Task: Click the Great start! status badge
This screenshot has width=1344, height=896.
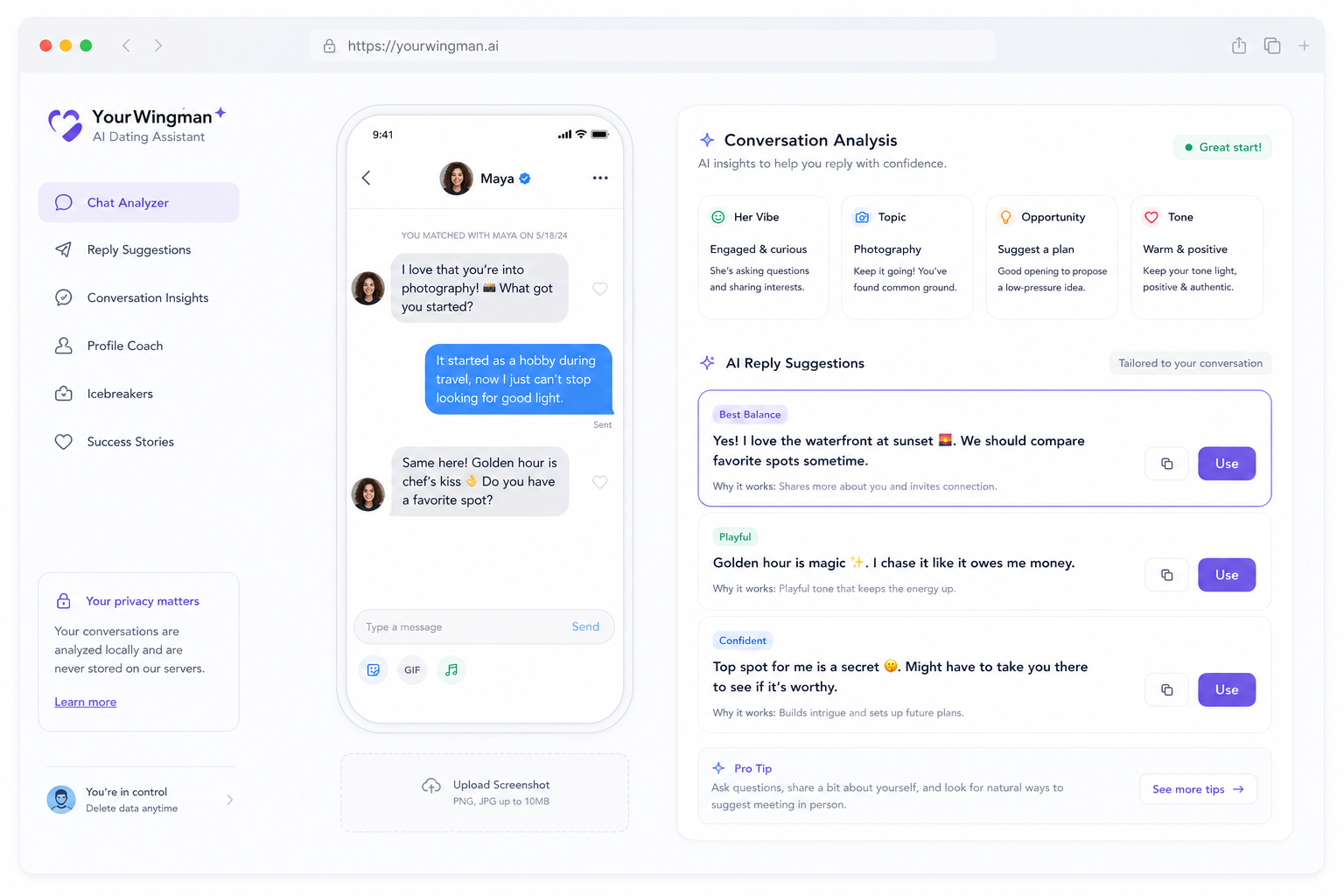Action: pyautogui.click(x=1222, y=147)
